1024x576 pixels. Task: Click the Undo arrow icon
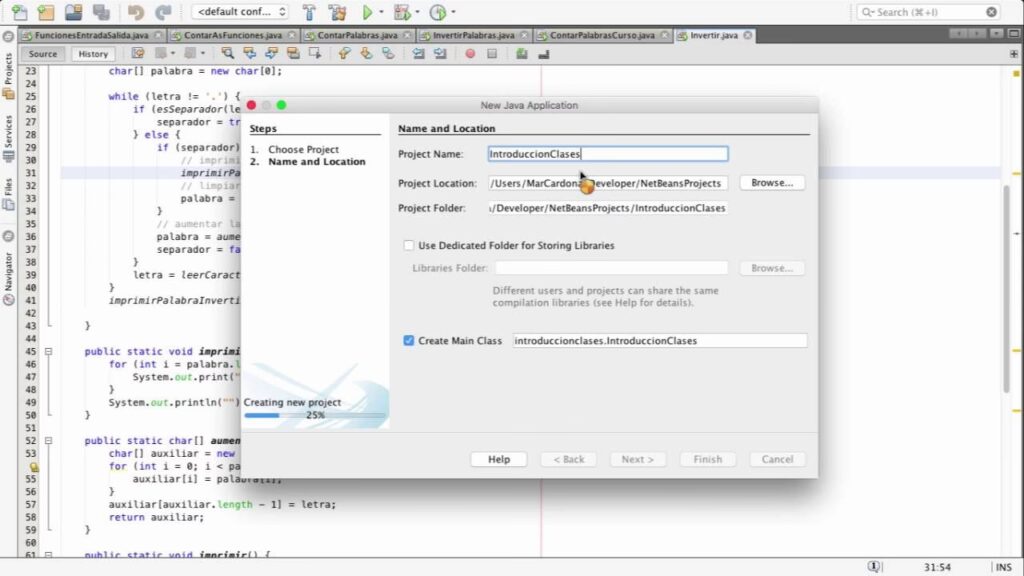pyautogui.click(x=135, y=13)
